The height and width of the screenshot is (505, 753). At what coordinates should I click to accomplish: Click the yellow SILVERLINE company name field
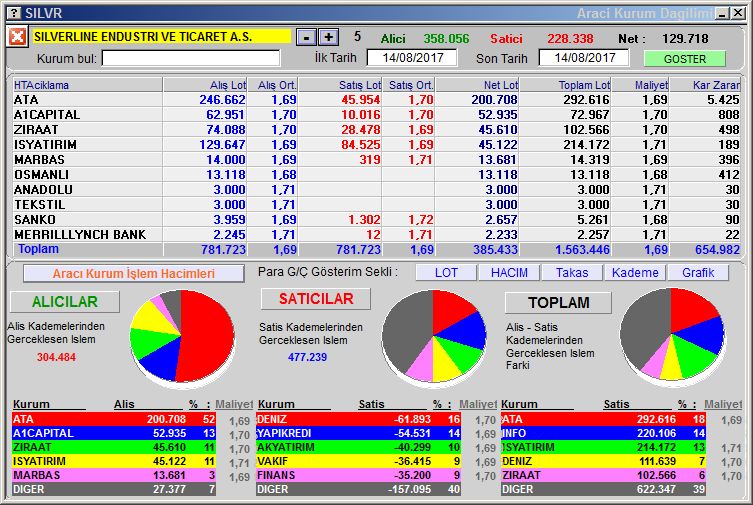(162, 36)
